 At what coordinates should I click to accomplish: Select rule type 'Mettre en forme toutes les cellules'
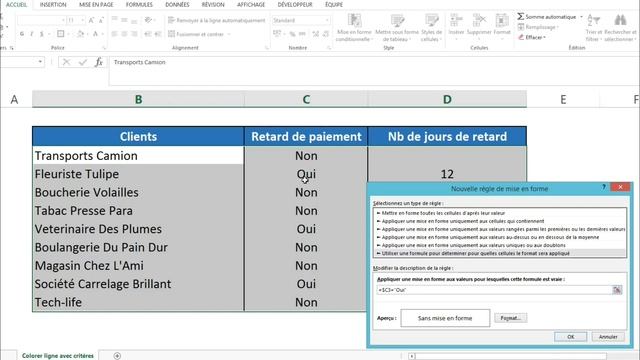click(500, 213)
